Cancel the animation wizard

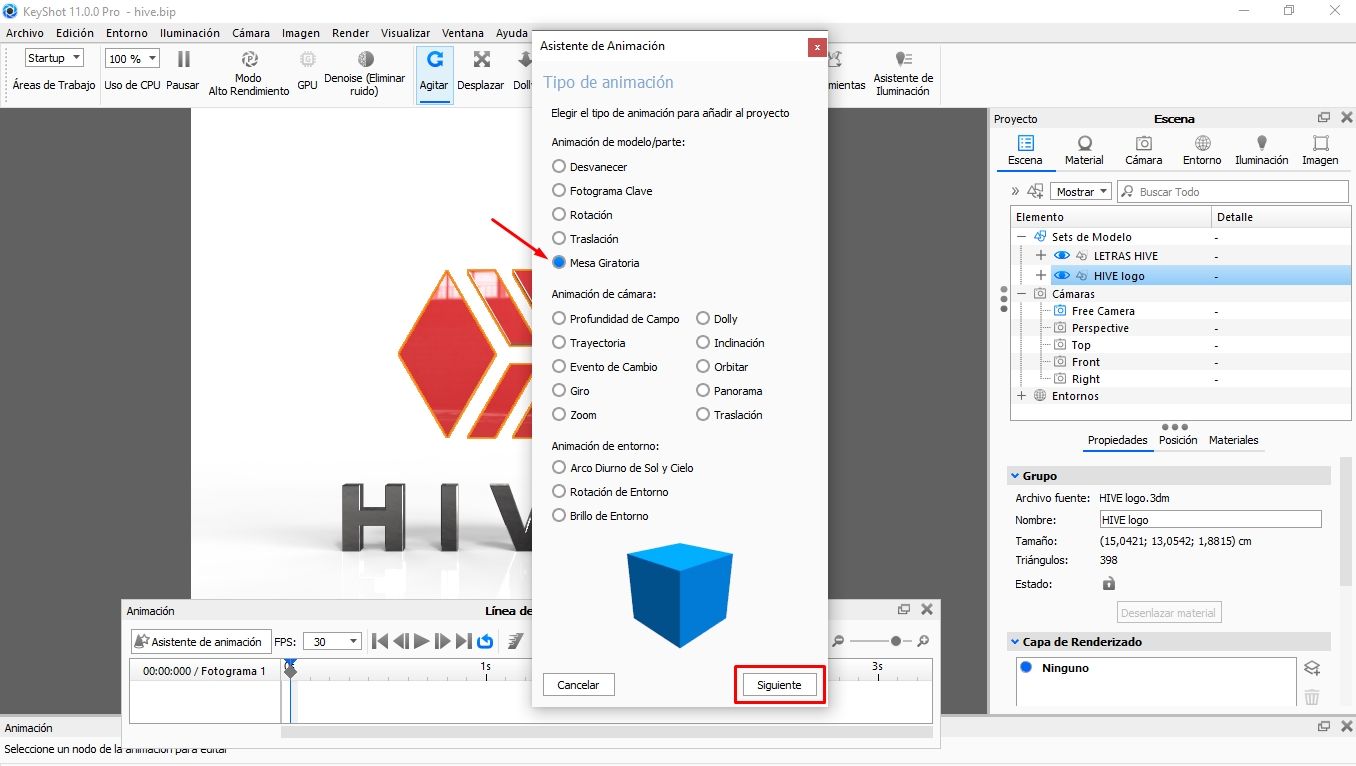click(578, 685)
